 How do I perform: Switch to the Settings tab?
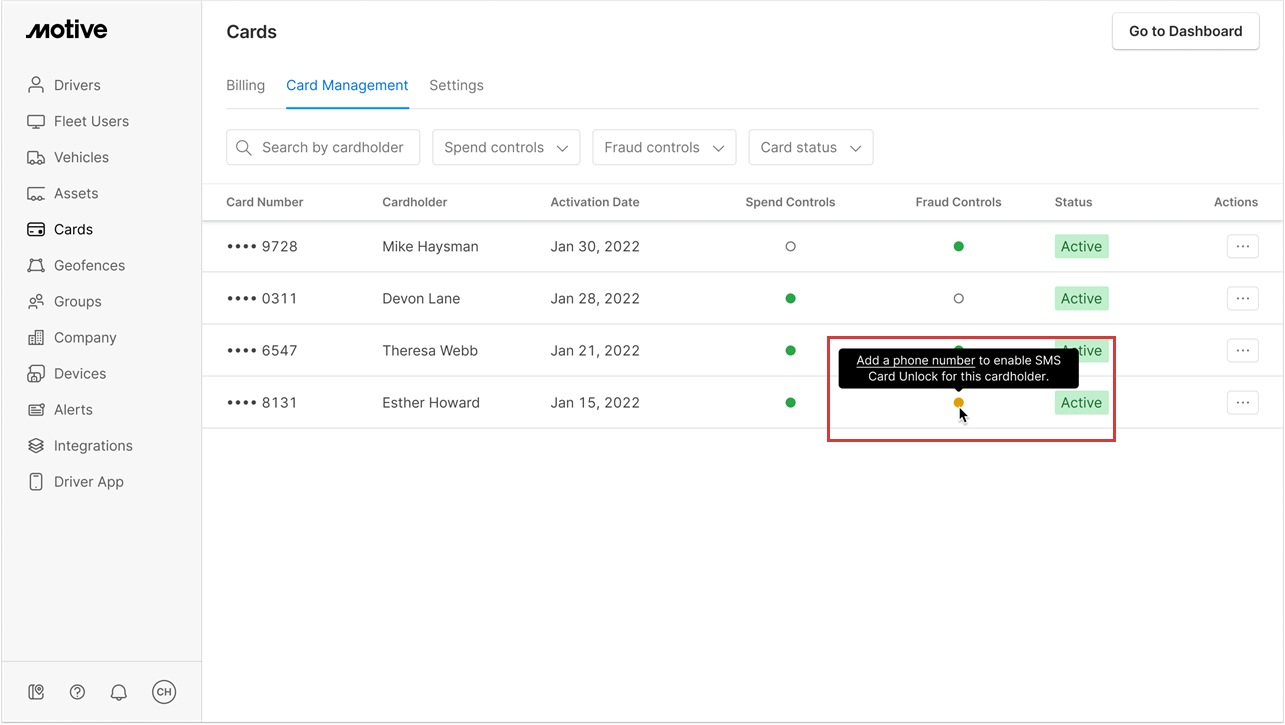456,85
